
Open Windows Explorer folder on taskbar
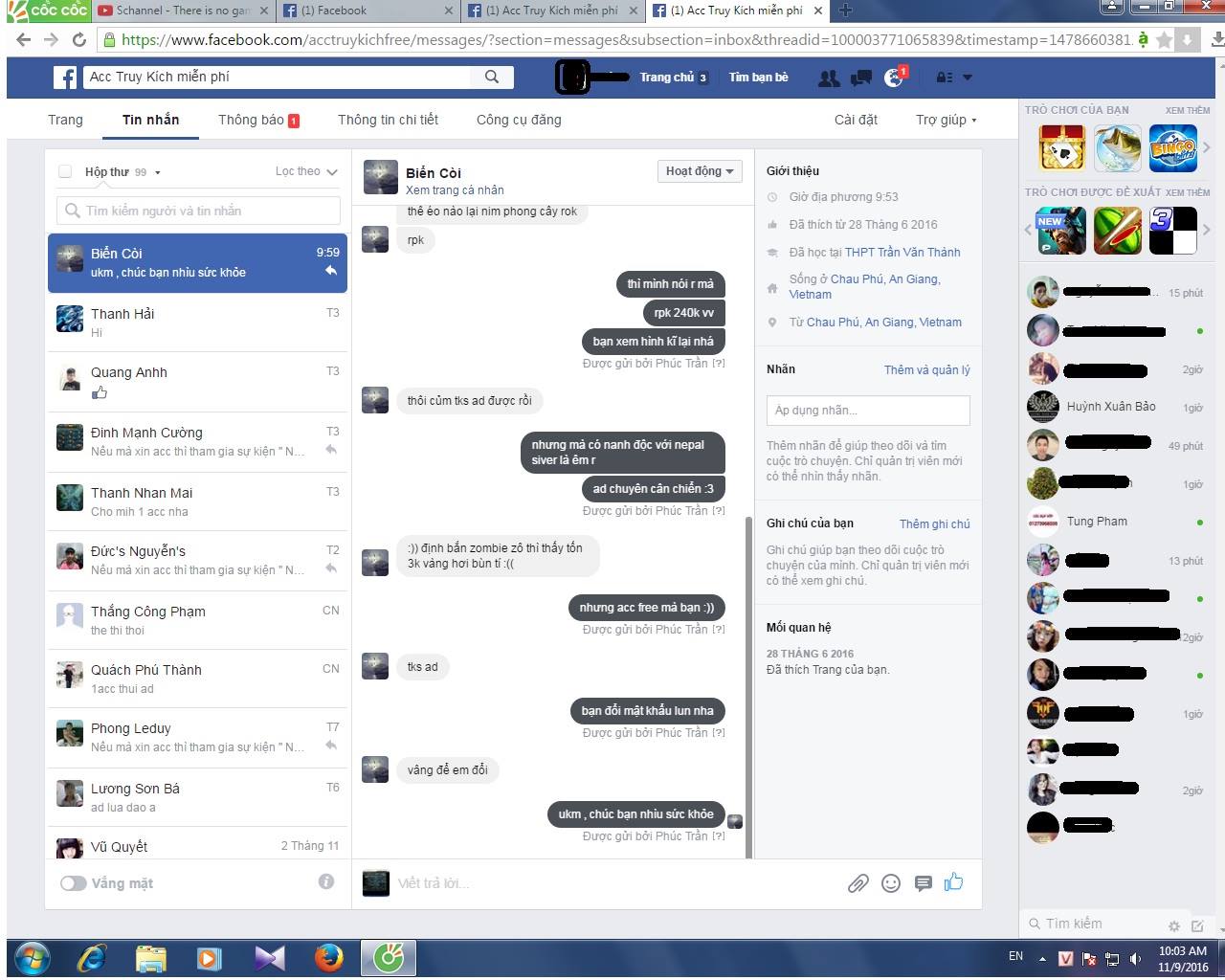click(x=150, y=957)
